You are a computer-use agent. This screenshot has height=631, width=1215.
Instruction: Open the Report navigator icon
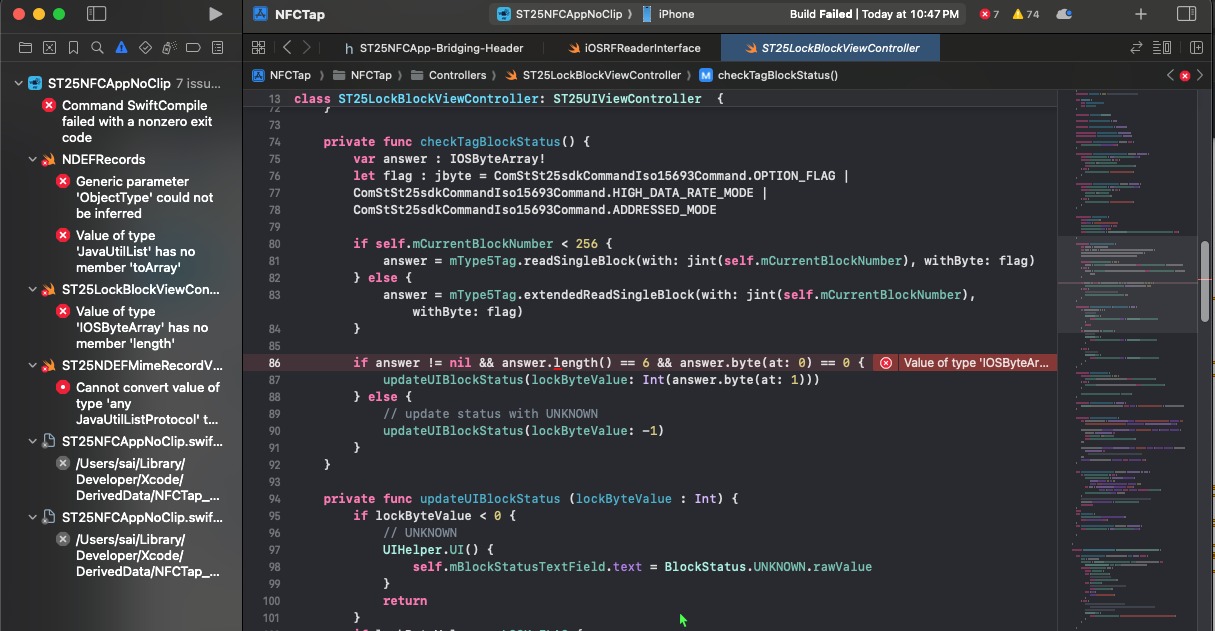click(x=217, y=47)
